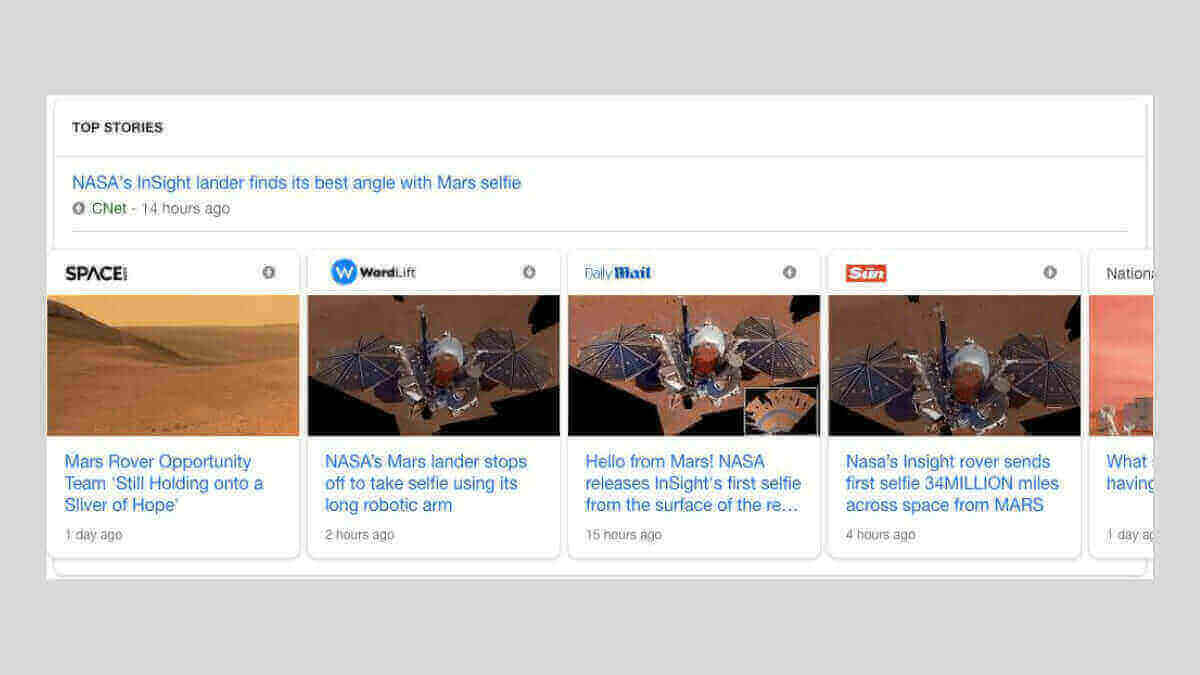This screenshot has height=675, width=1200.
Task: Click The Sun logo
Action: click(866, 273)
